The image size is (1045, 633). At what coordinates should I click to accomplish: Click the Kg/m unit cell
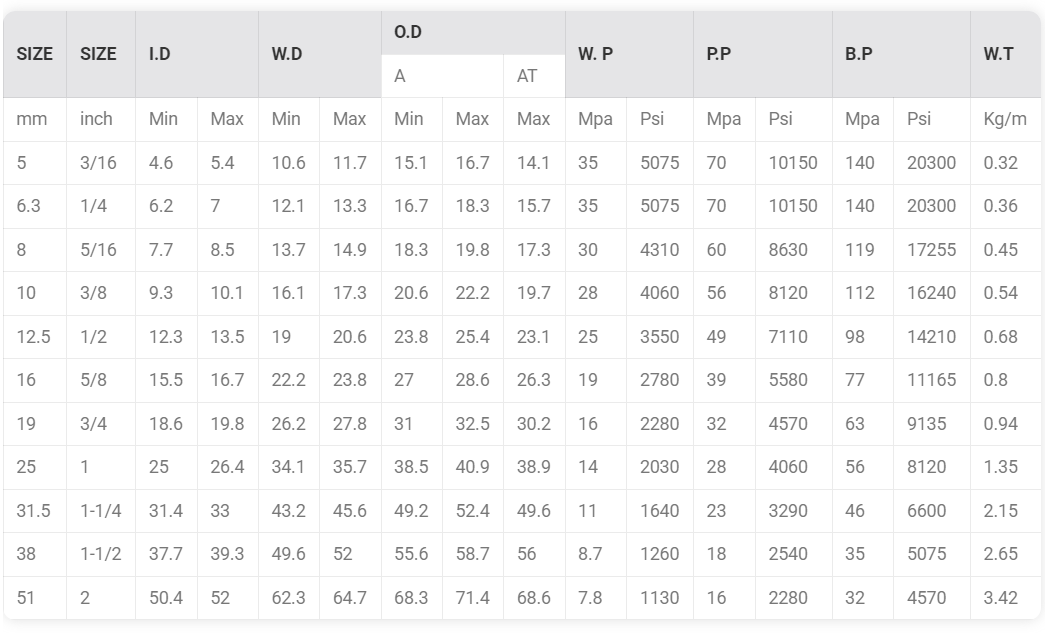pyautogui.click(x=1005, y=119)
